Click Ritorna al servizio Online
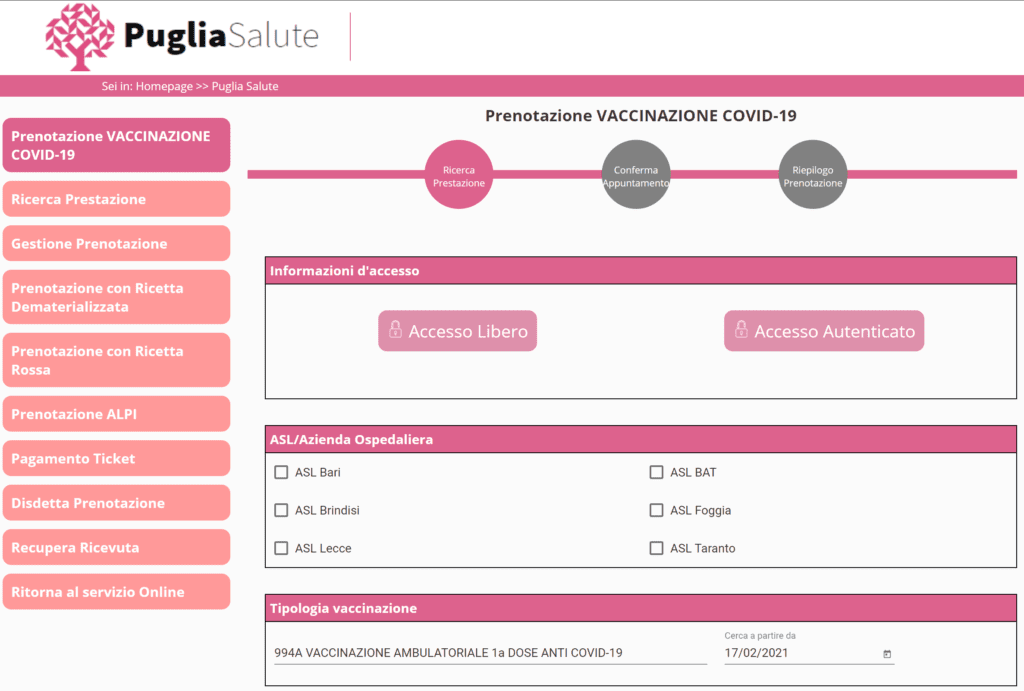Image resolution: width=1024 pixels, height=691 pixels. 116,592
